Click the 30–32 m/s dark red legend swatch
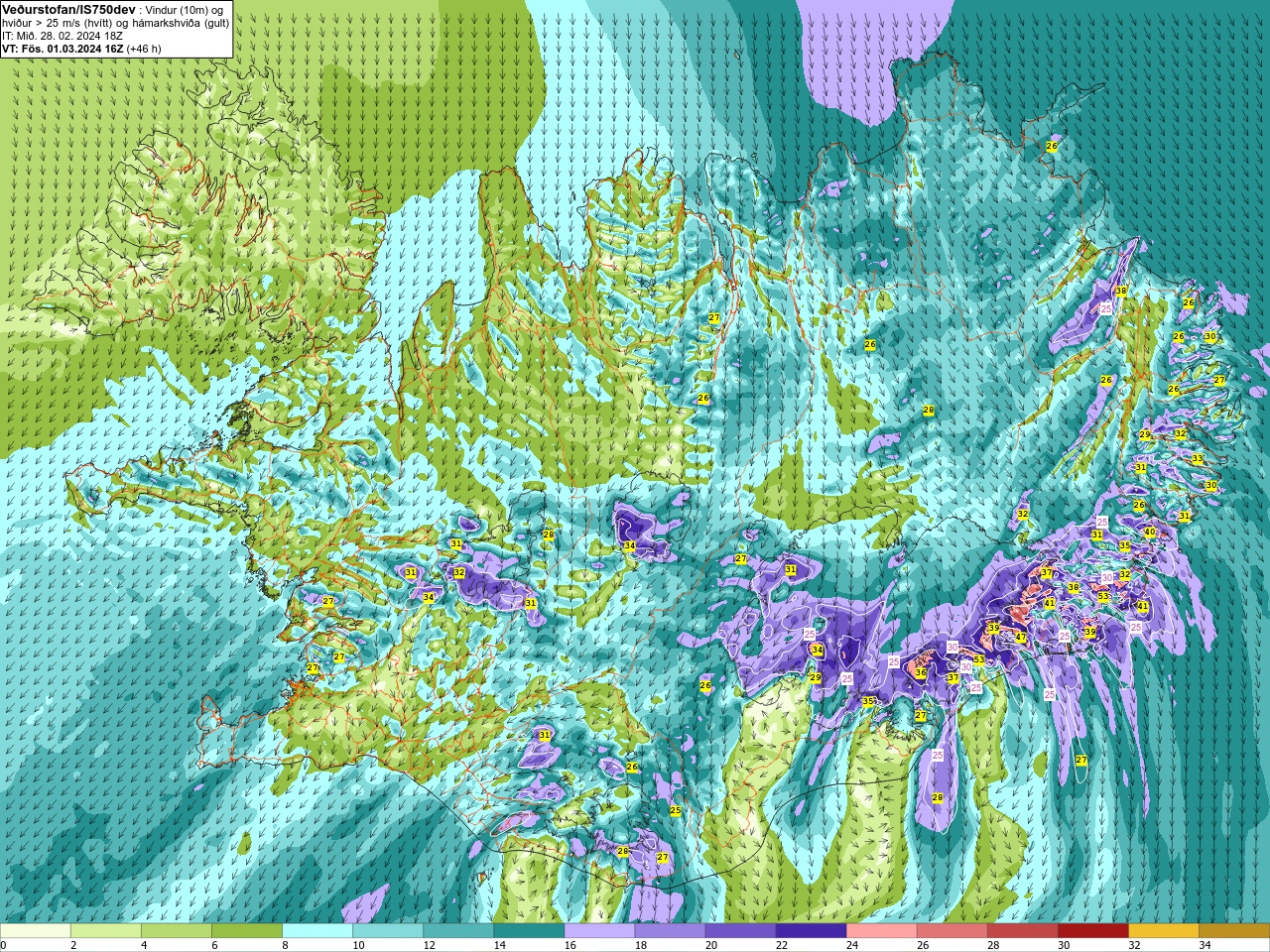The width and height of the screenshot is (1270, 952). point(1092,931)
